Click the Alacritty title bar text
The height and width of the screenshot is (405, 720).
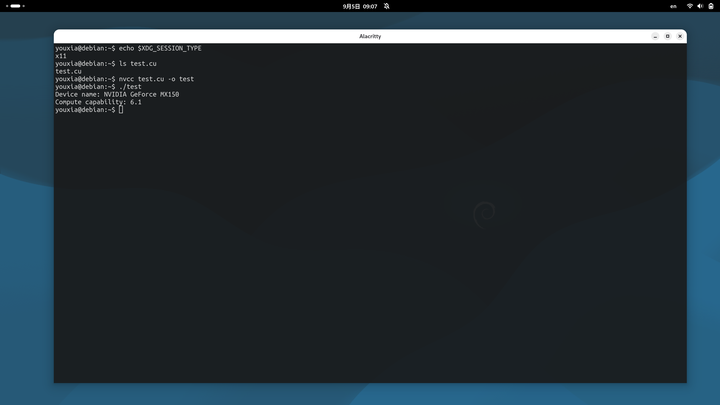(x=370, y=36)
